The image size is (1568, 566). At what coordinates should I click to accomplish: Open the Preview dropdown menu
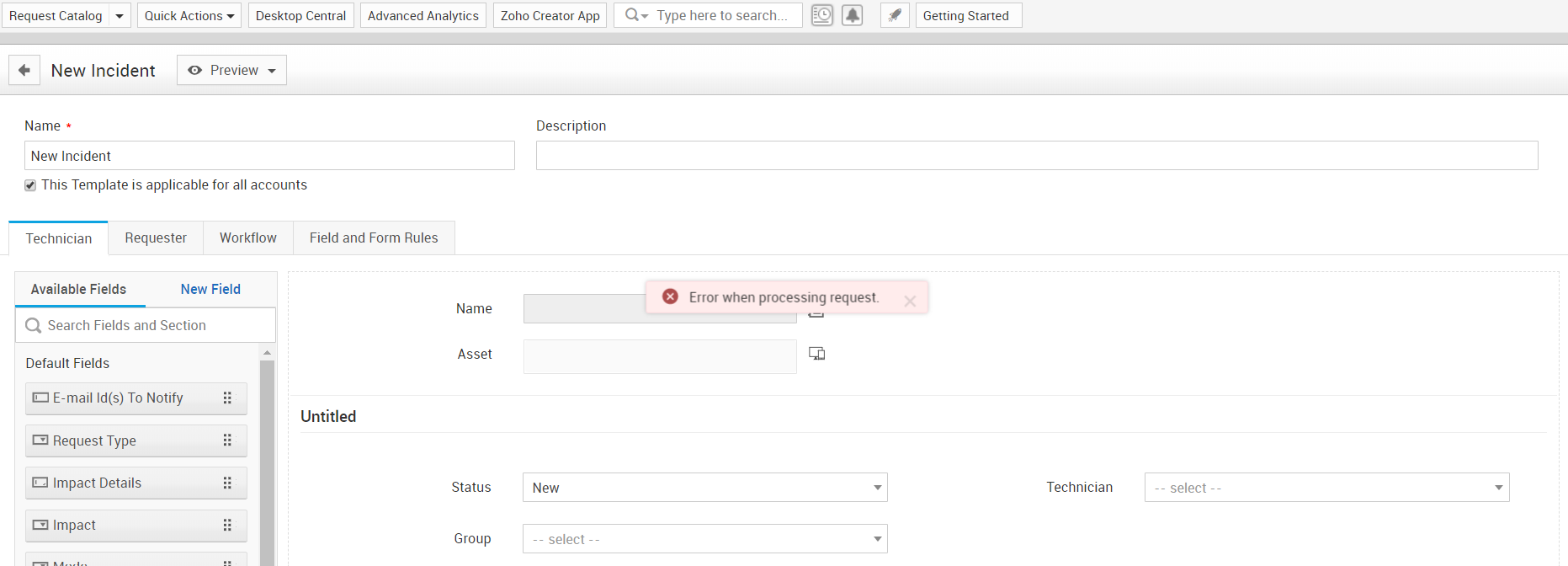click(231, 70)
